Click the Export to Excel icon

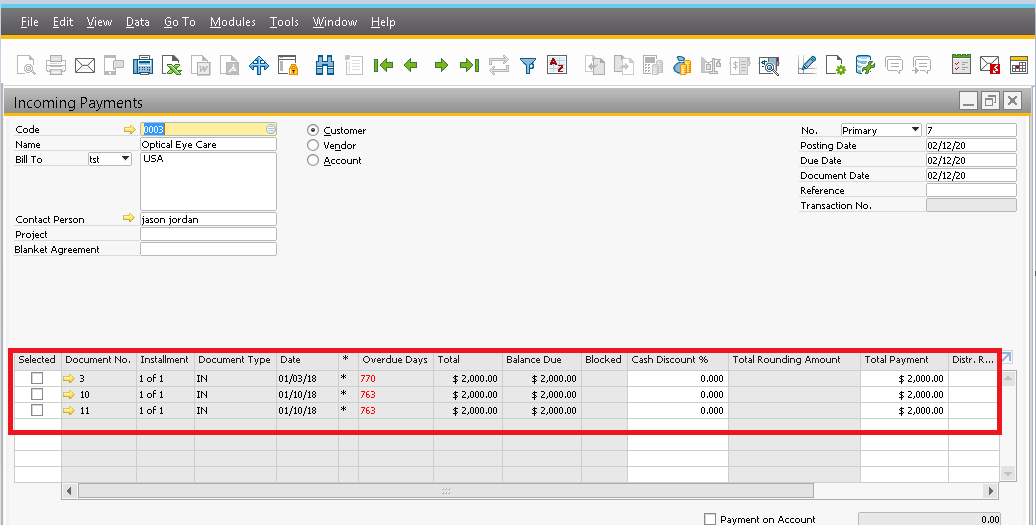click(x=172, y=65)
